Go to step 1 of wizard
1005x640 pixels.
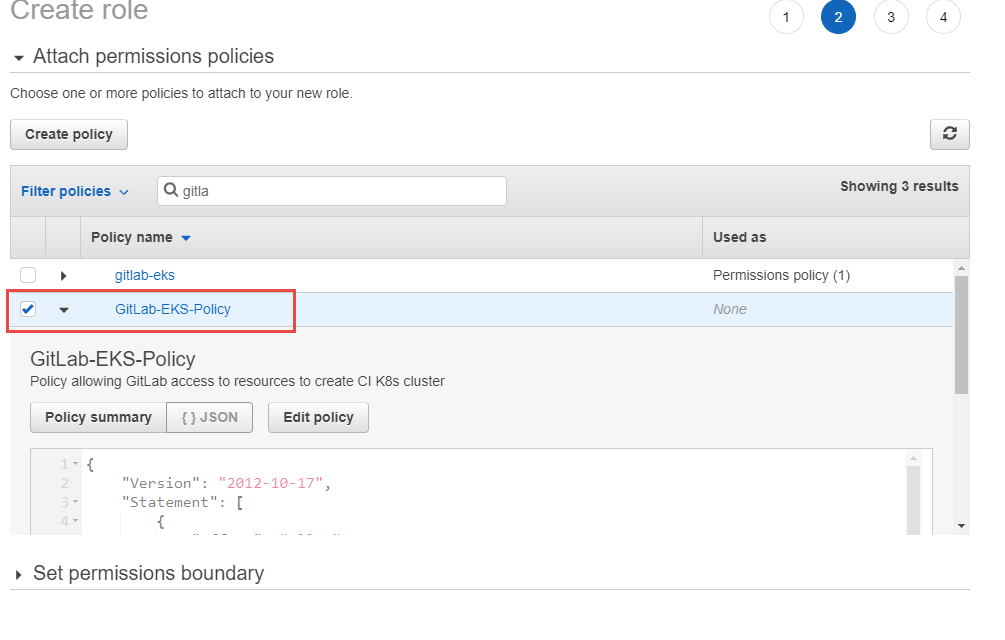pos(786,17)
